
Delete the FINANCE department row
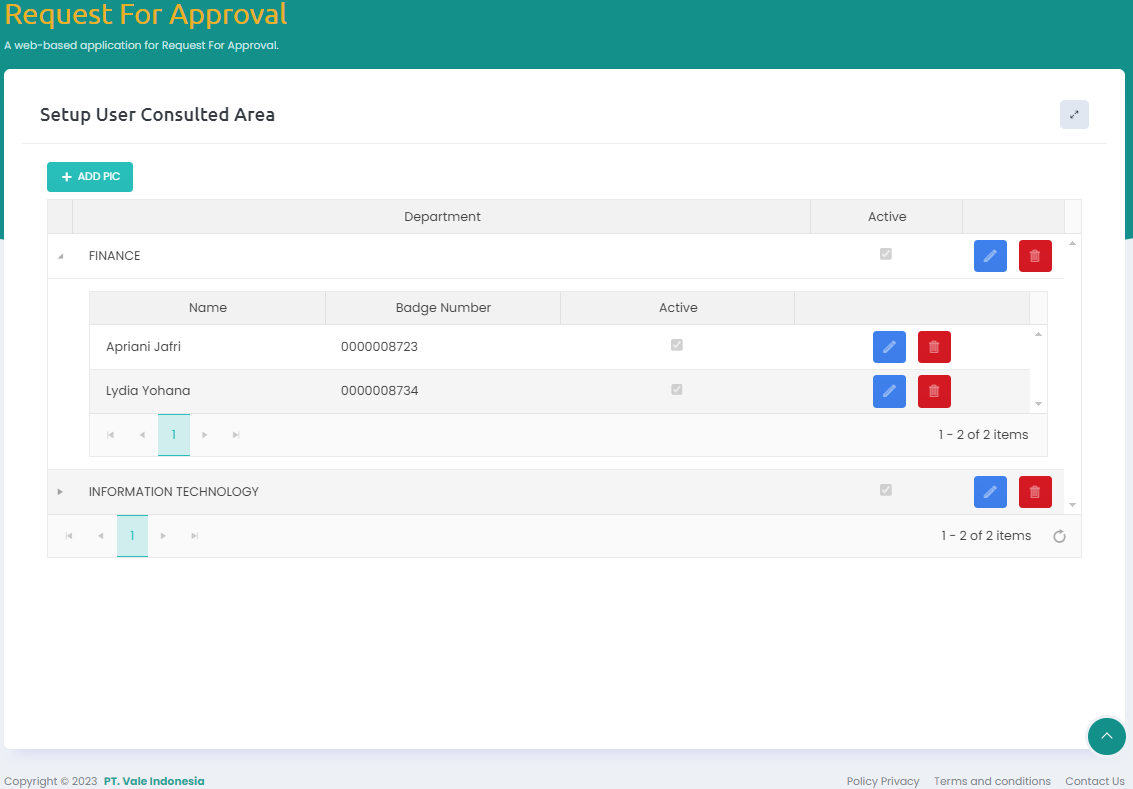[1035, 256]
